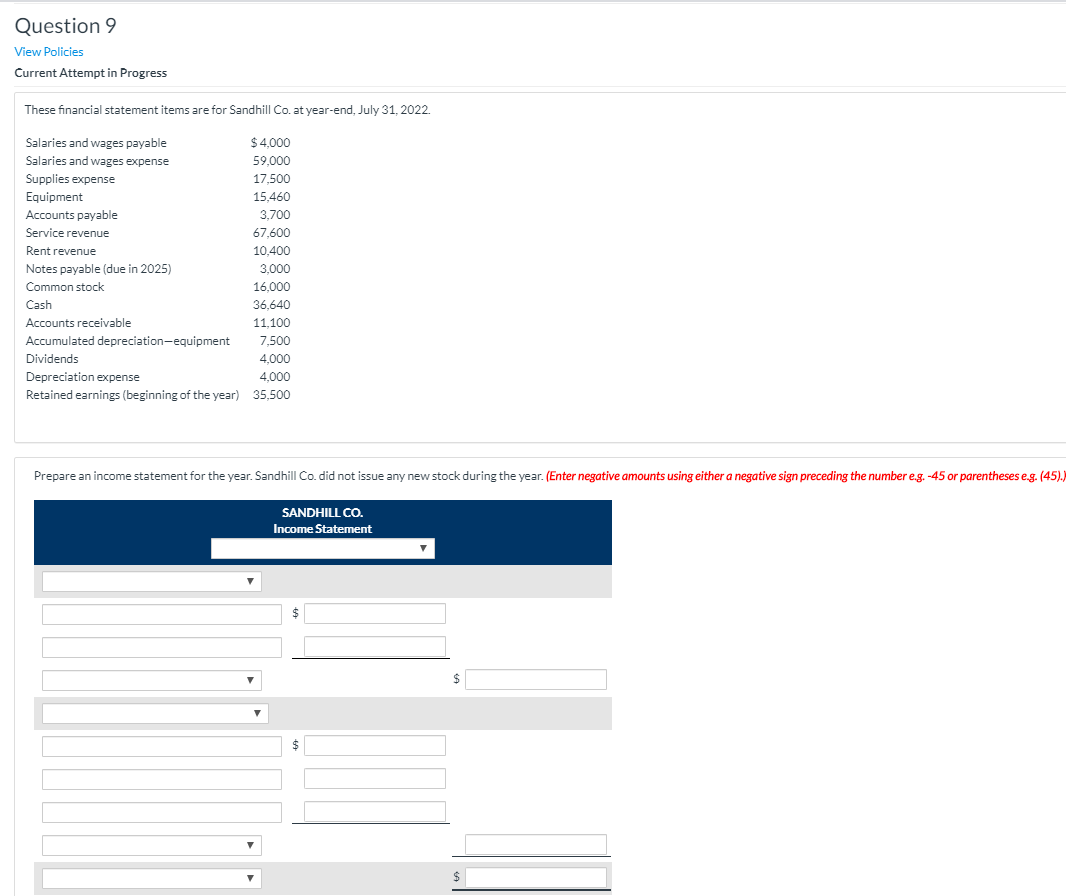The width and height of the screenshot is (1066, 896).
Task: Click the dollar amount box beside the first expense row
Action: (374, 745)
